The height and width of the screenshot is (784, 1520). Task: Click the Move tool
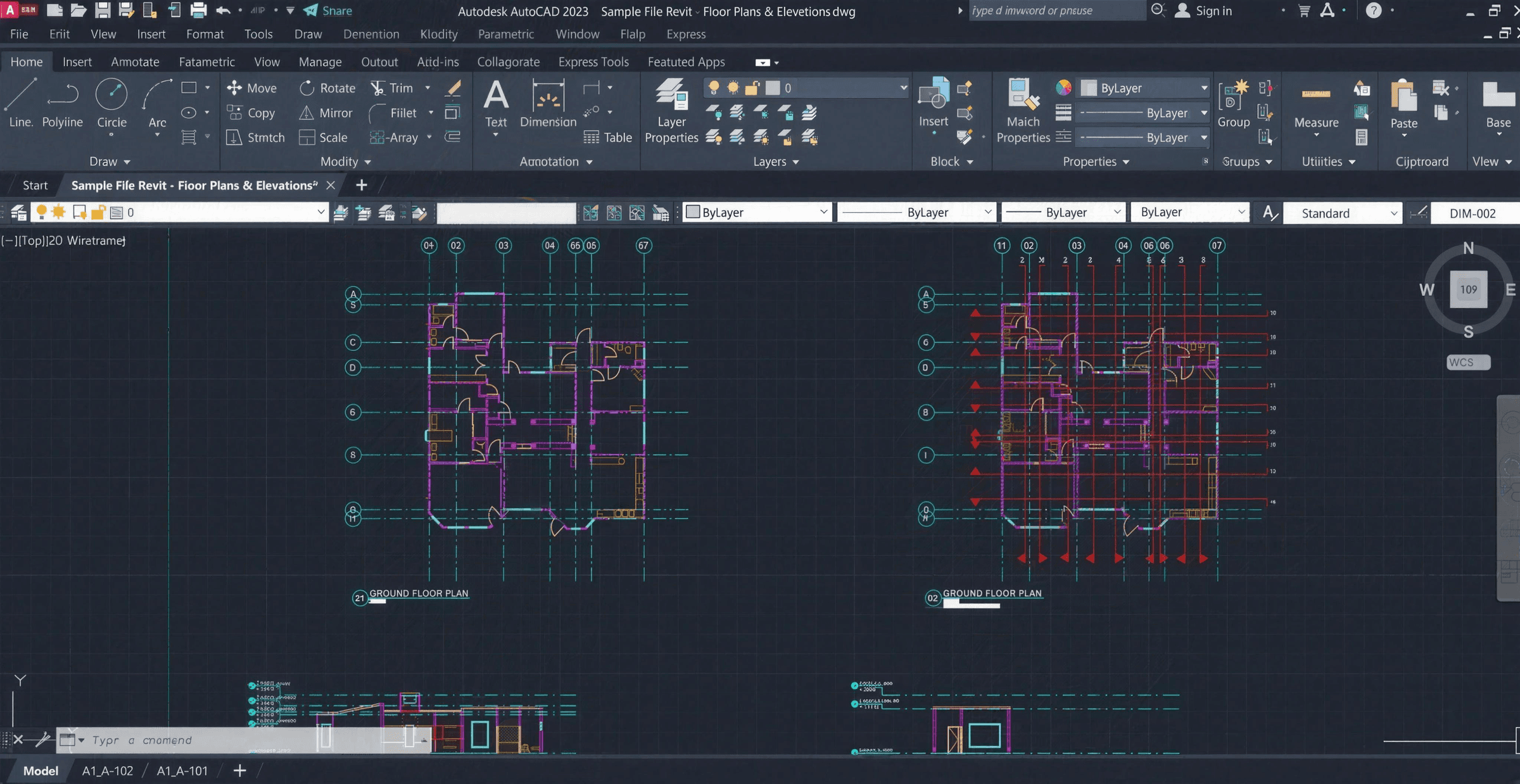pyautogui.click(x=251, y=88)
